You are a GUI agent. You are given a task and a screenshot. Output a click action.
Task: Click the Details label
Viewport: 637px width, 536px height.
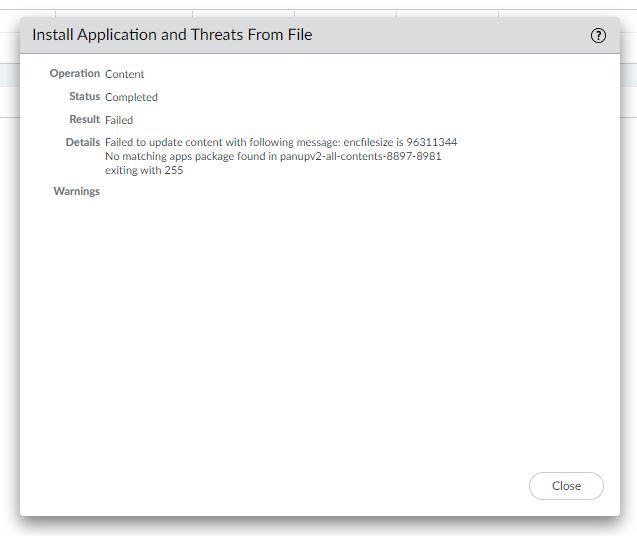83,143
